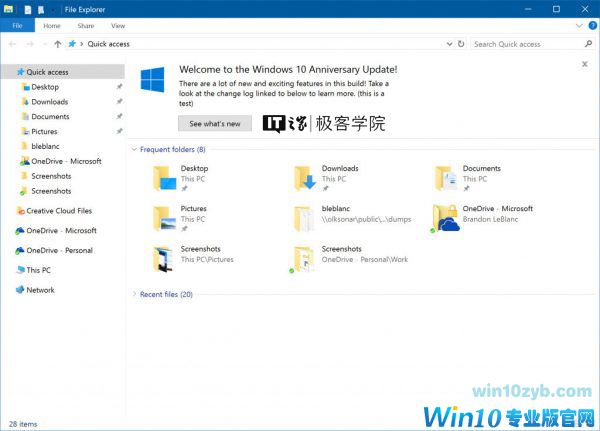Dismiss the Anniversary Update welcome banner
Viewport: 600px width, 431px height.
click(x=585, y=64)
